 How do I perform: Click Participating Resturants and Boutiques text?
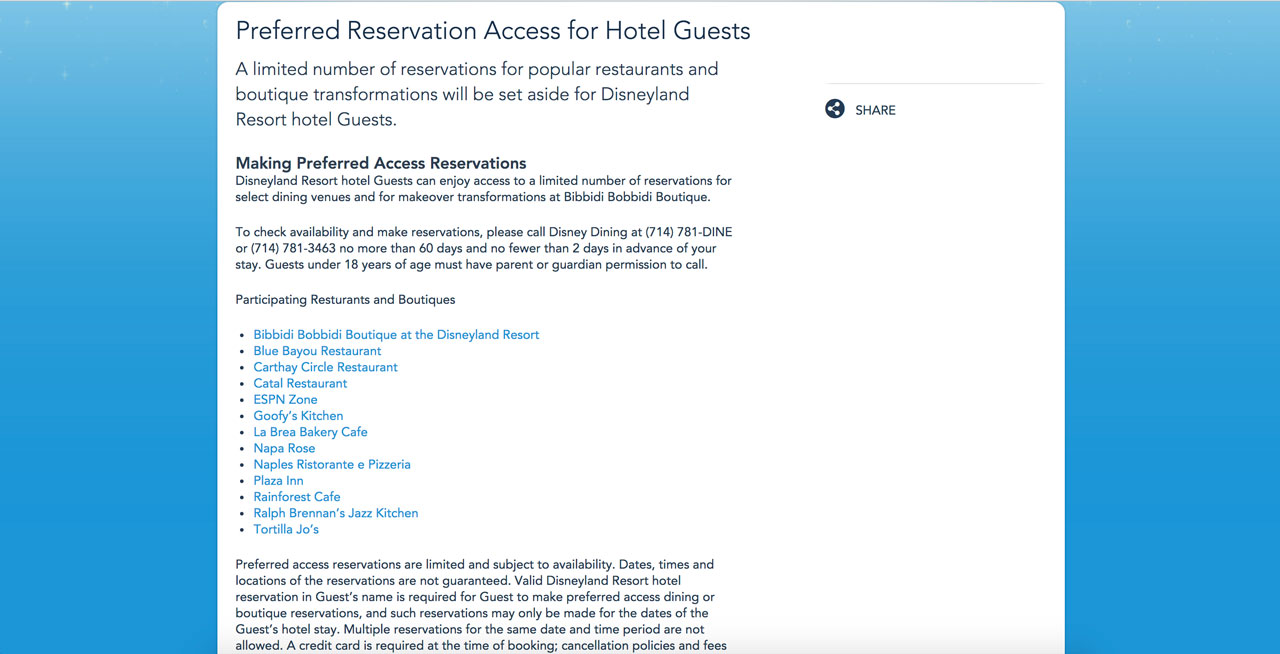(x=345, y=299)
